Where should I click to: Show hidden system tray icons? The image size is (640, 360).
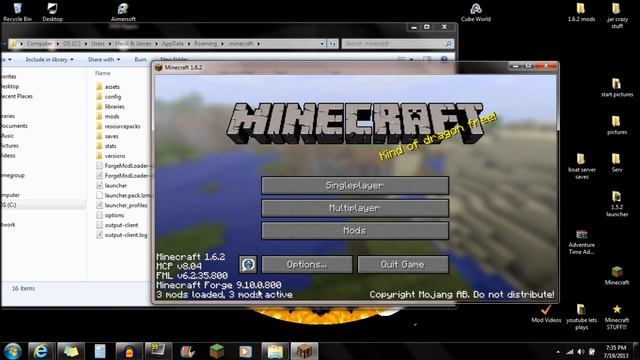[558, 351]
